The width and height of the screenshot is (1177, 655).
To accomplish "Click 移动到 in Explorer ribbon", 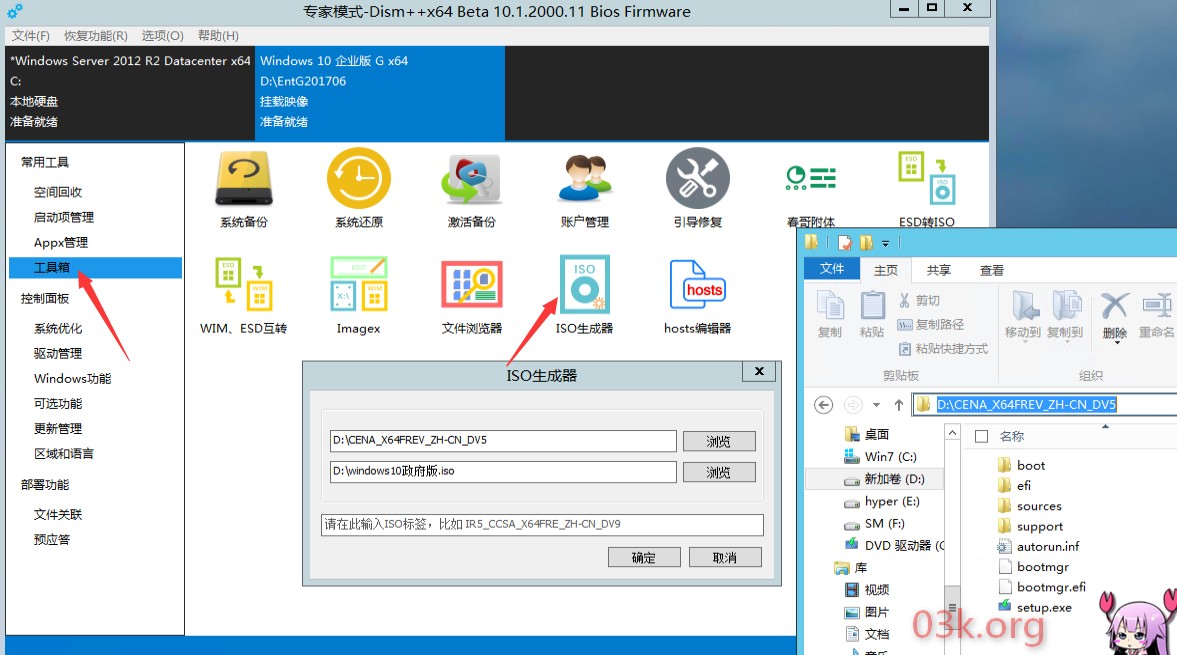I will pyautogui.click(x=1023, y=315).
